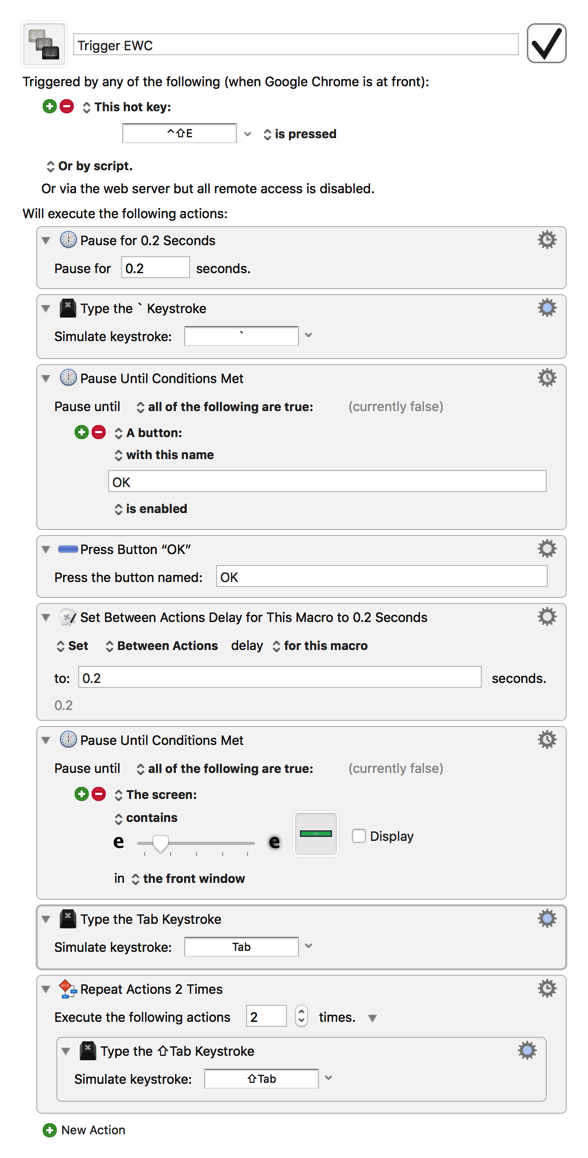This screenshot has width=588, height=1158.
Task: Open gear menu of Repeat Actions 2 Times
Action: (547, 988)
